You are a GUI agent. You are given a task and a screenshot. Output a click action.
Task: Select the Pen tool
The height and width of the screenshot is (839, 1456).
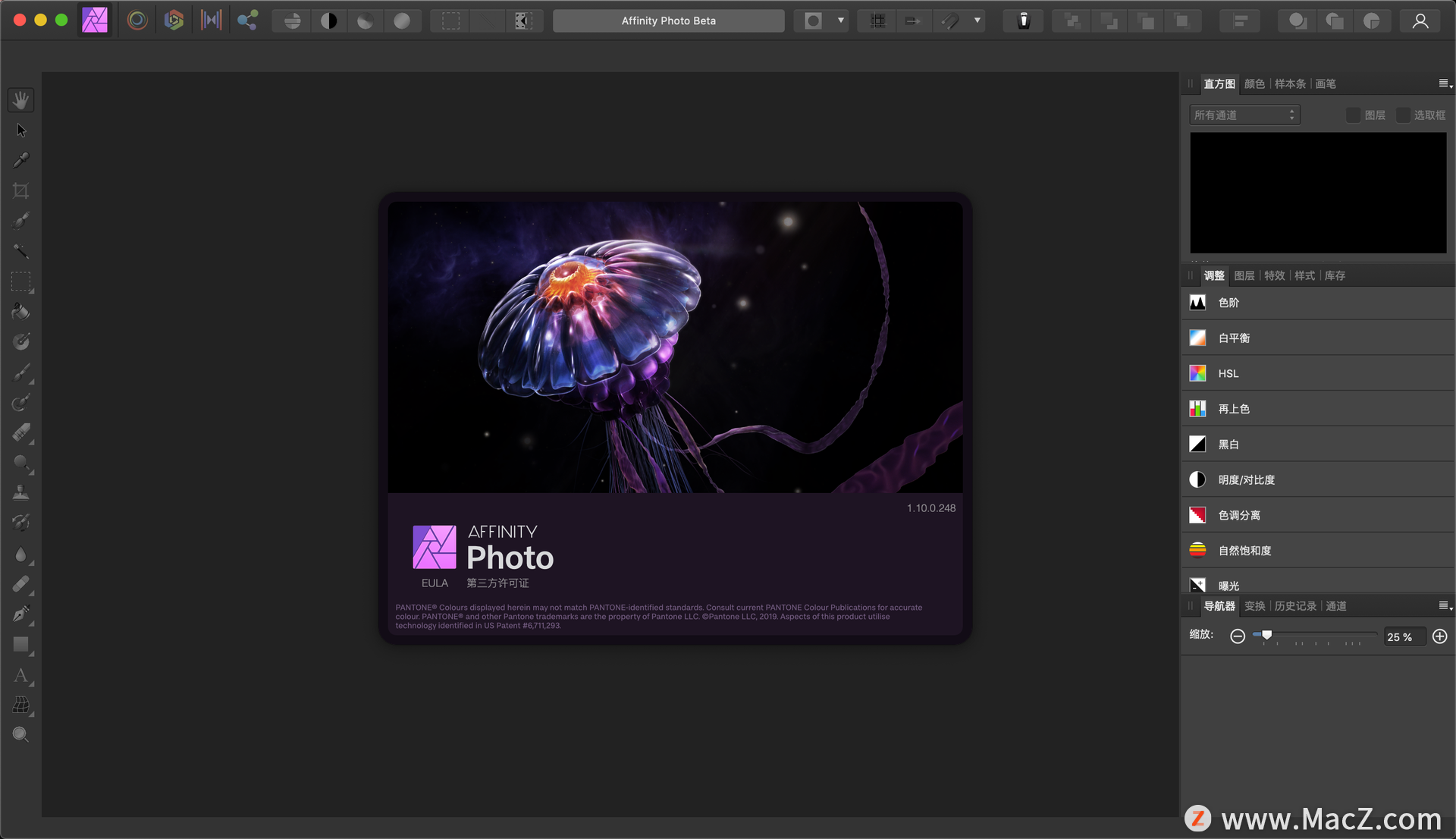pyautogui.click(x=21, y=614)
